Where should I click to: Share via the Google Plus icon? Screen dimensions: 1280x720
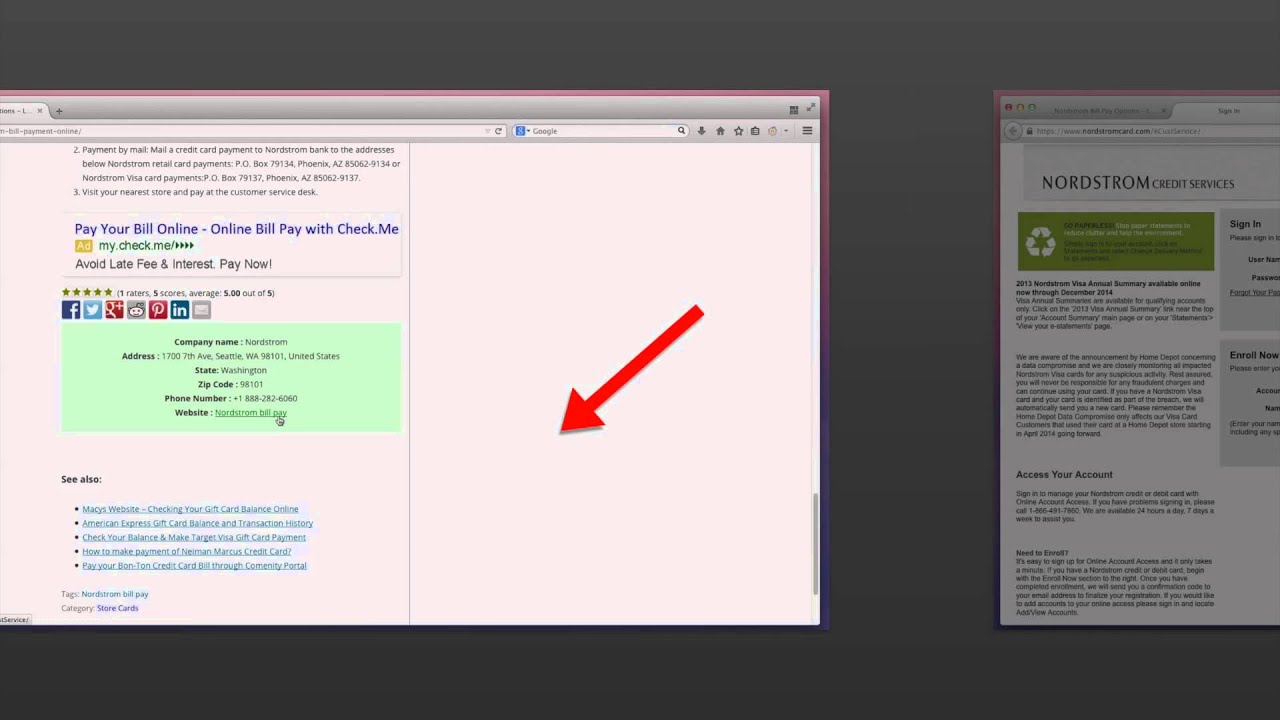(114, 310)
